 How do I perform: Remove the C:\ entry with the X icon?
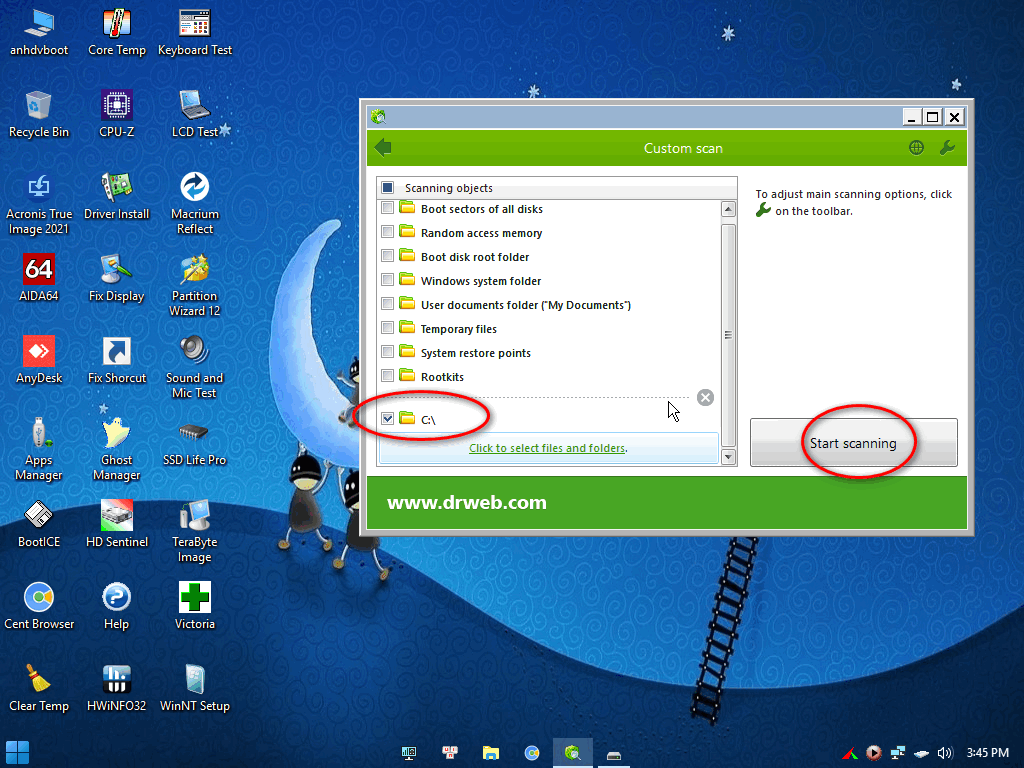click(705, 397)
